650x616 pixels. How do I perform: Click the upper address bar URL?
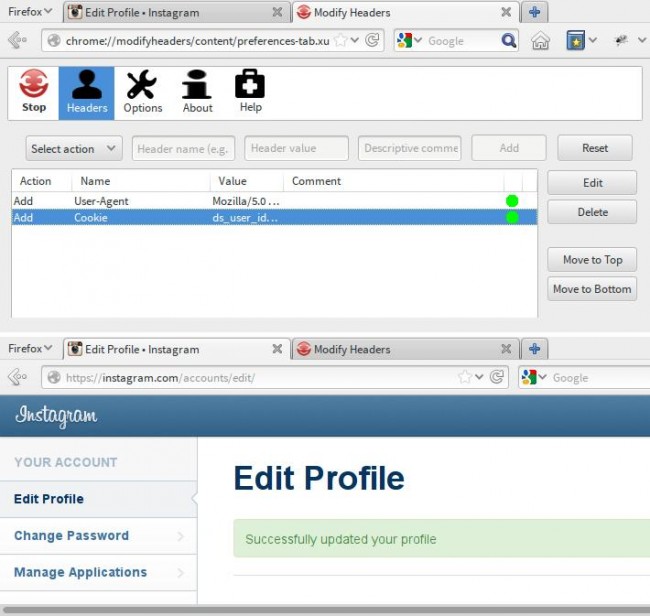[197, 41]
